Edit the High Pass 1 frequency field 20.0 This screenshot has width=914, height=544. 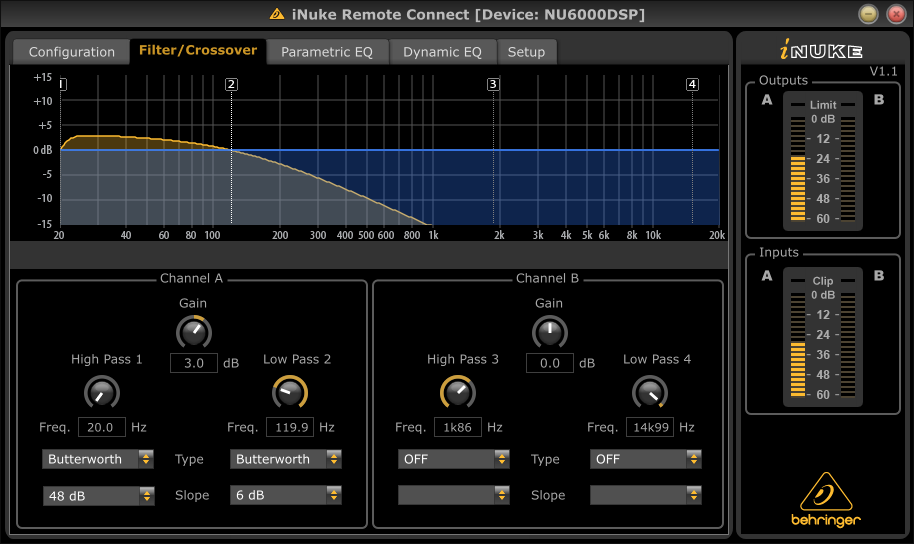pos(101,427)
